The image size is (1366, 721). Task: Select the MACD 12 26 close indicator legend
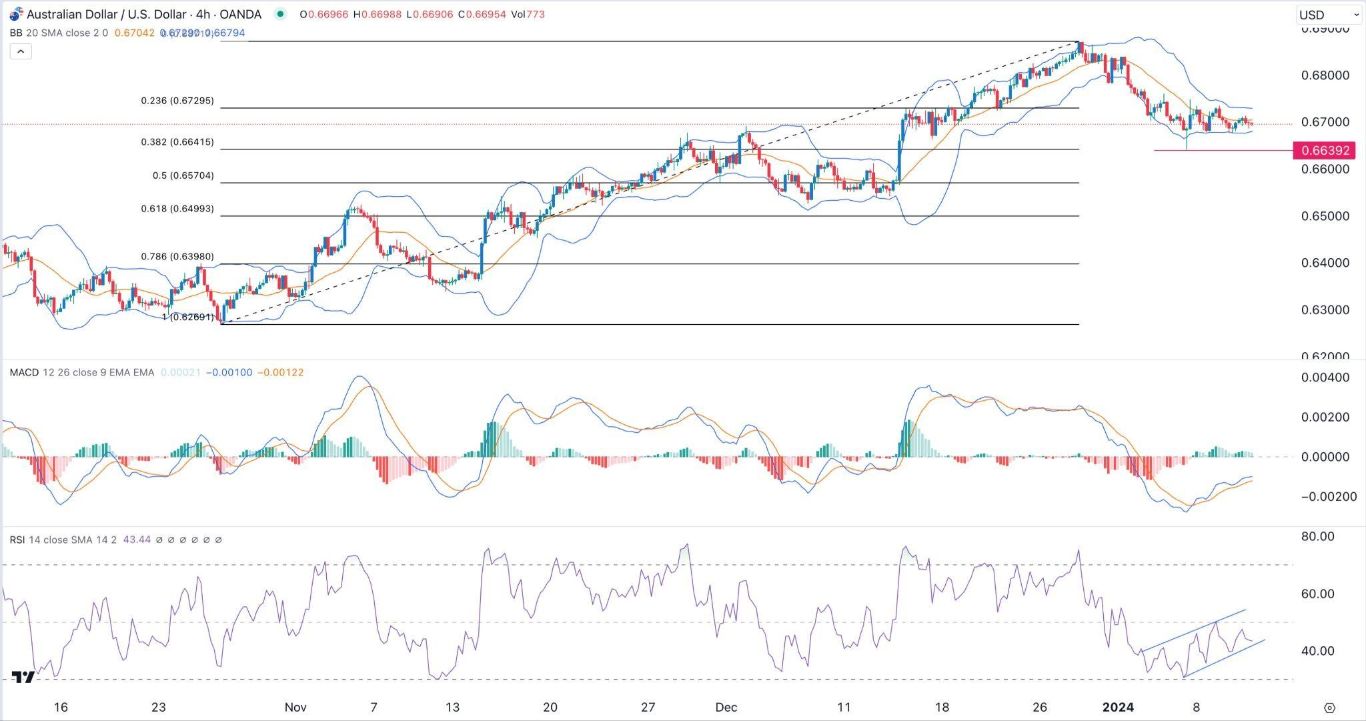tap(82, 372)
